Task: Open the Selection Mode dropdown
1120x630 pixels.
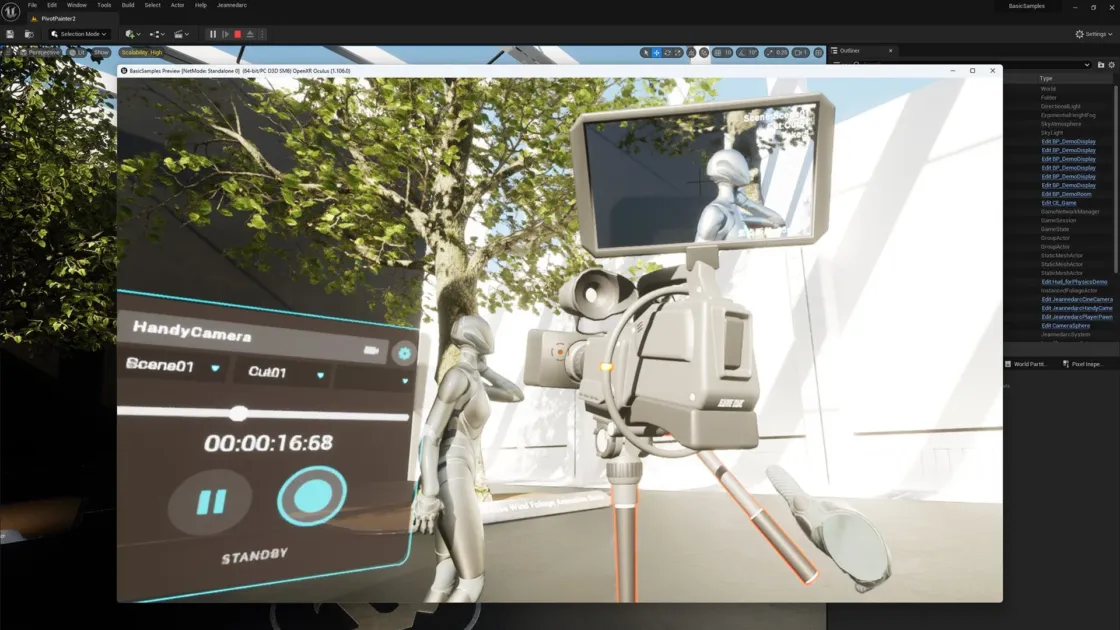Action: (x=78, y=33)
